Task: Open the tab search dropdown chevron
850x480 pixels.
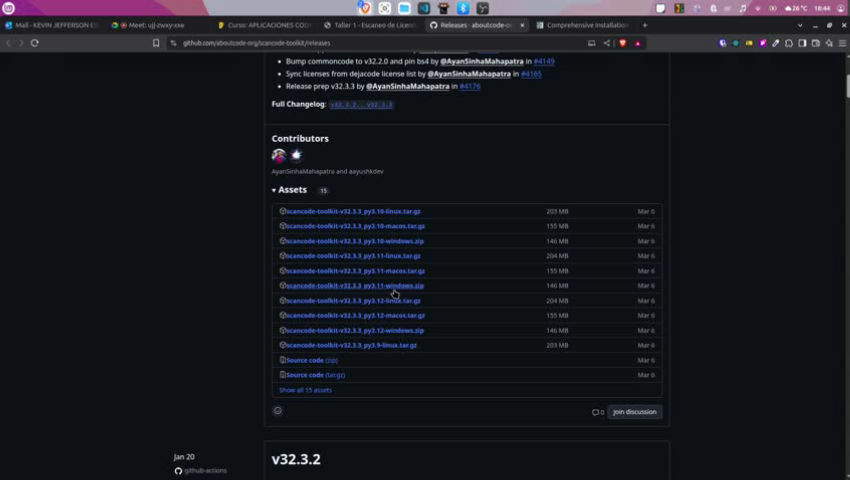Action: (x=800, y=25)
